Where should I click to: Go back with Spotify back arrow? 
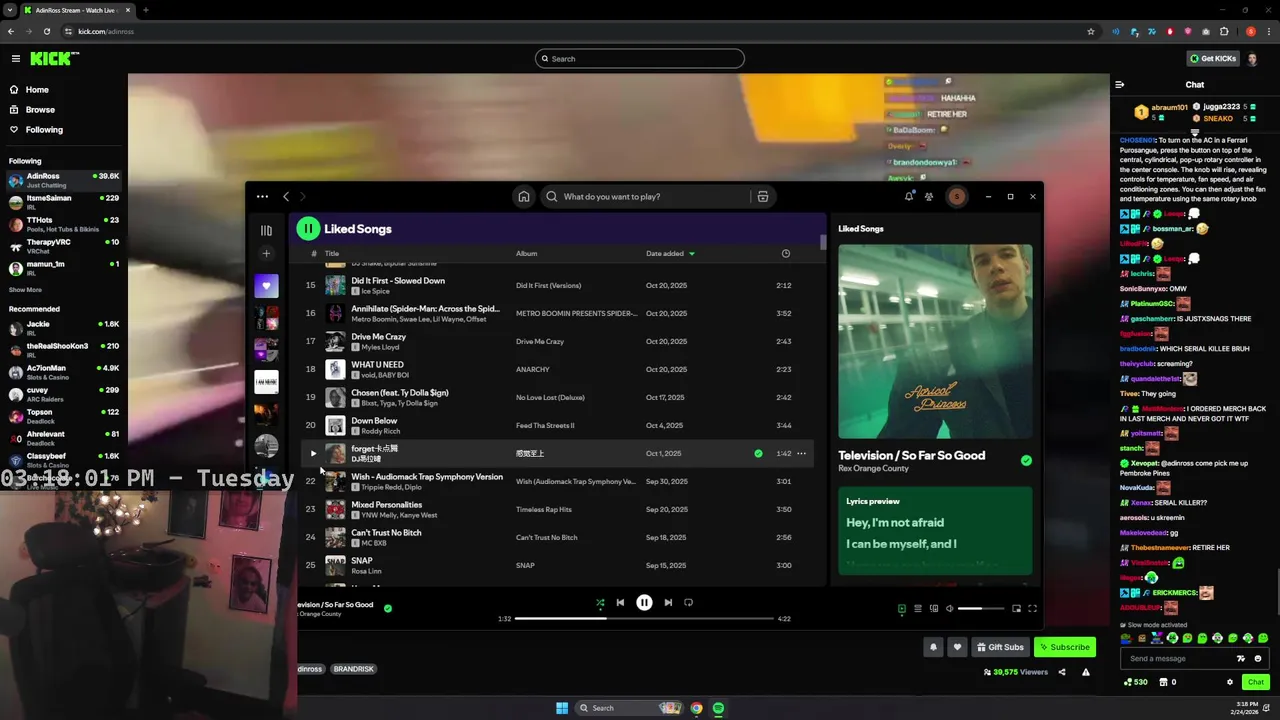[286, 197]
